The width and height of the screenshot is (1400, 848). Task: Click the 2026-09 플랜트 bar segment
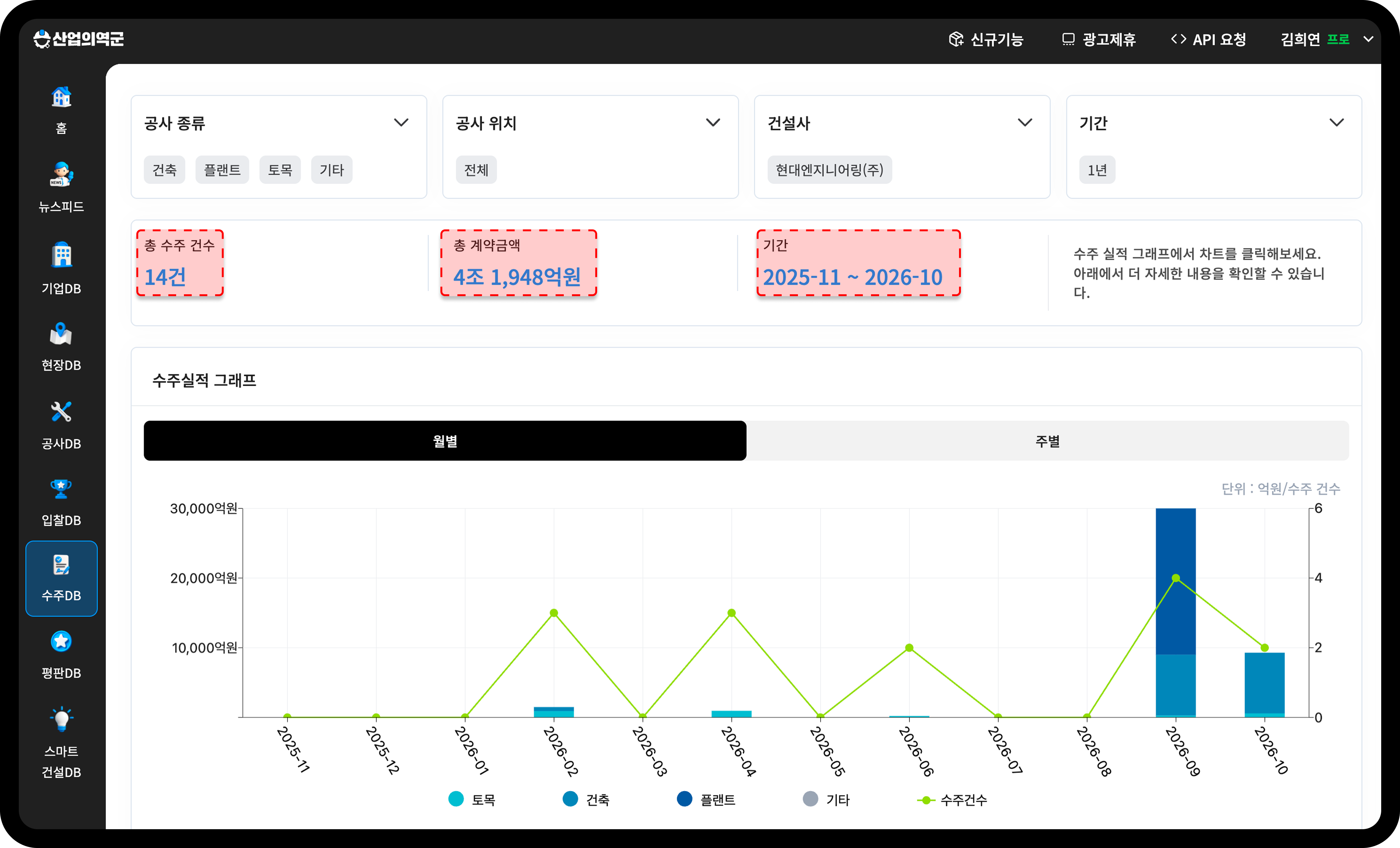1176,581
